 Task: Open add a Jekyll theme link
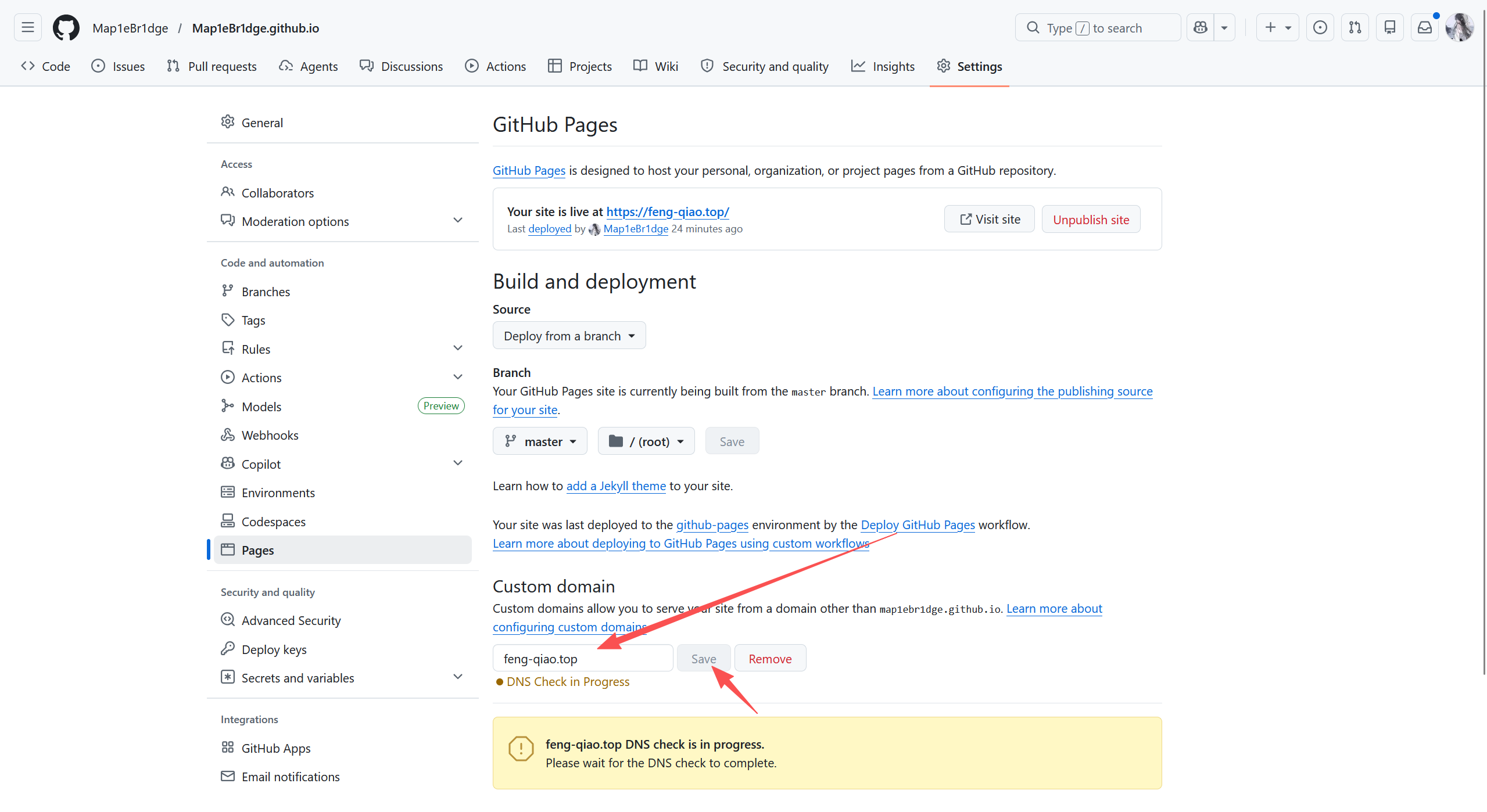pyautogui.click(x=616, y=486)
